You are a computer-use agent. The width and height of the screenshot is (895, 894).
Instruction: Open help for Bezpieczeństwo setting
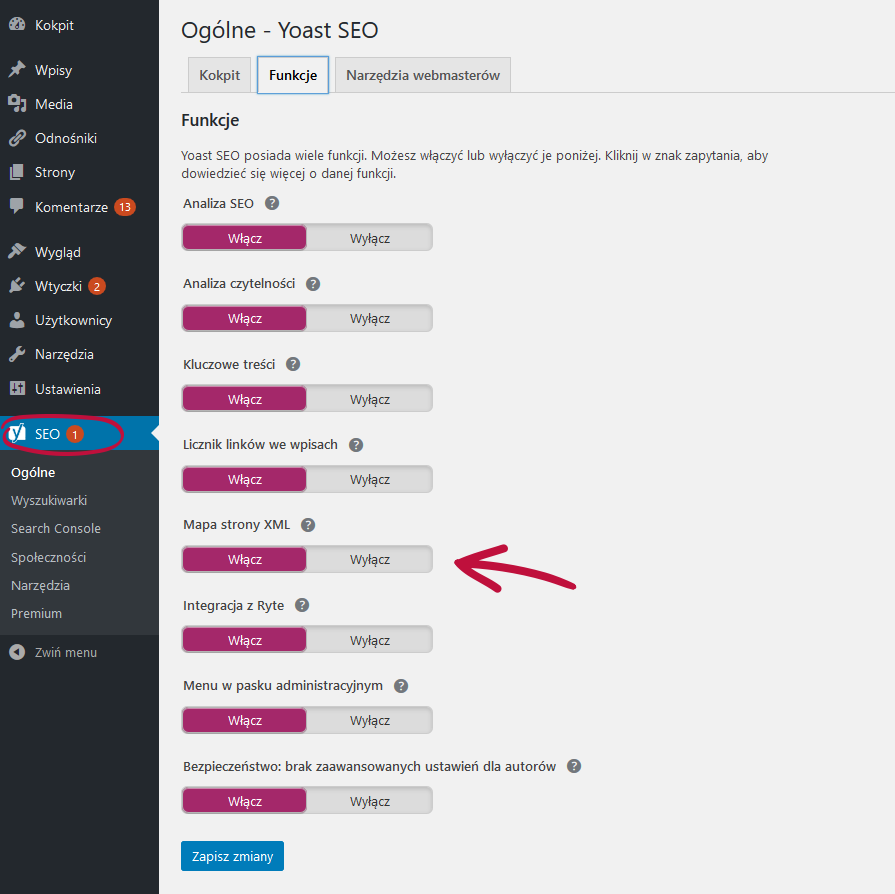574,766
